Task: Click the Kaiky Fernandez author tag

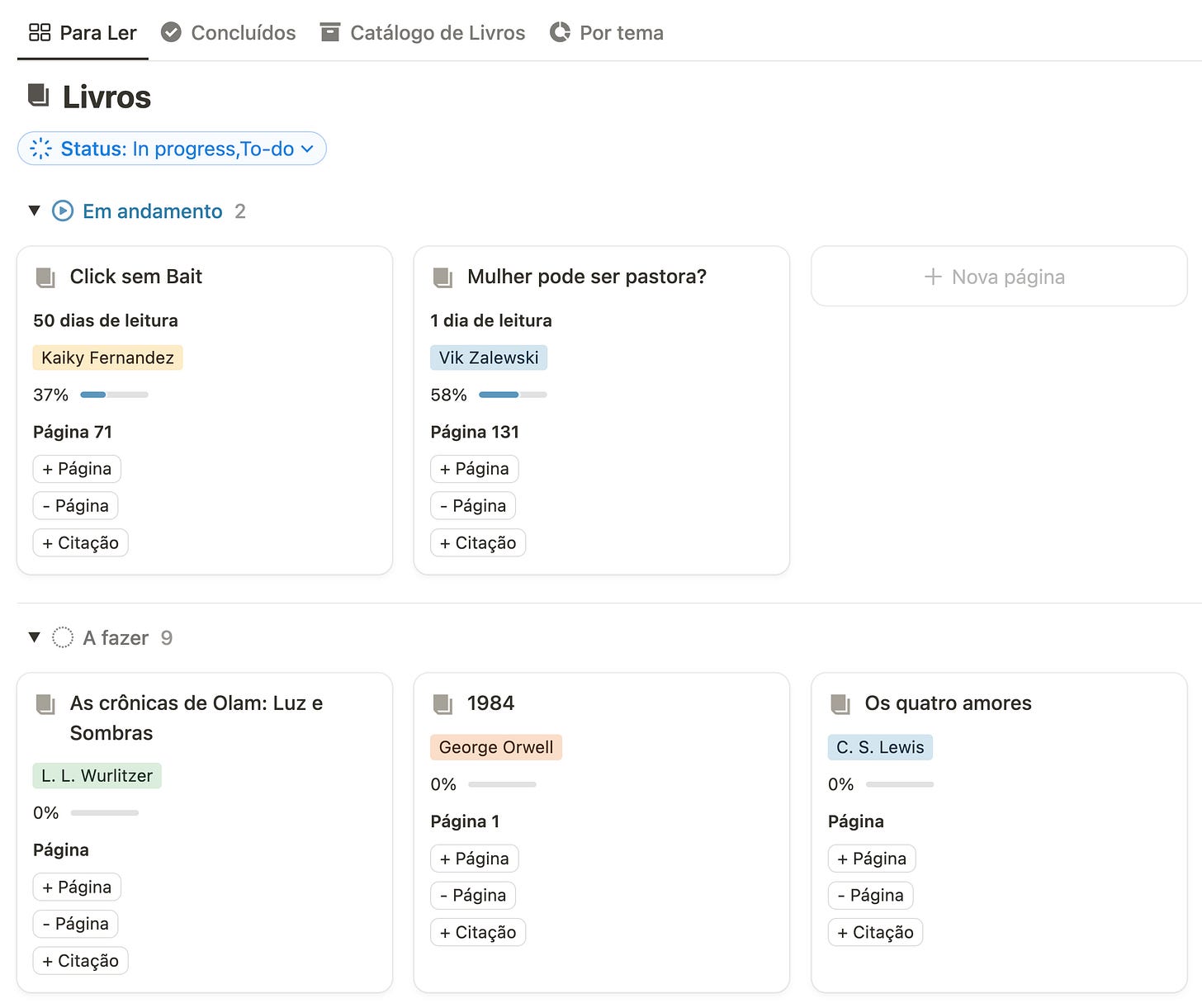Action: (x=108, y=357)
